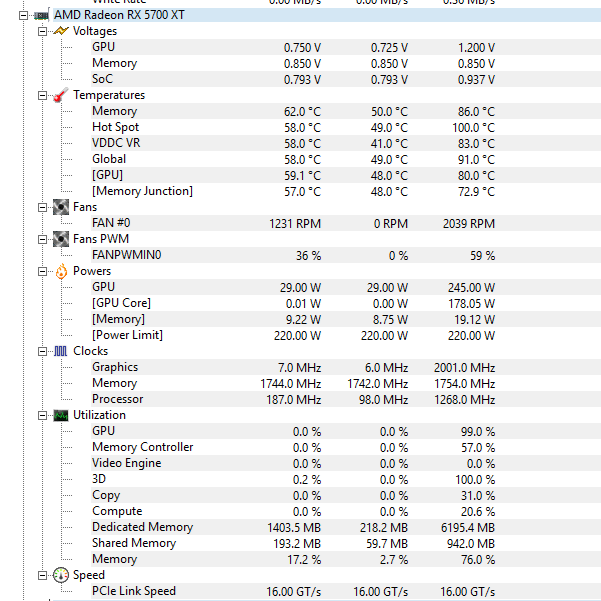
Task: Click the Clocks waveform icon
Action: click(x=61, y=351)
